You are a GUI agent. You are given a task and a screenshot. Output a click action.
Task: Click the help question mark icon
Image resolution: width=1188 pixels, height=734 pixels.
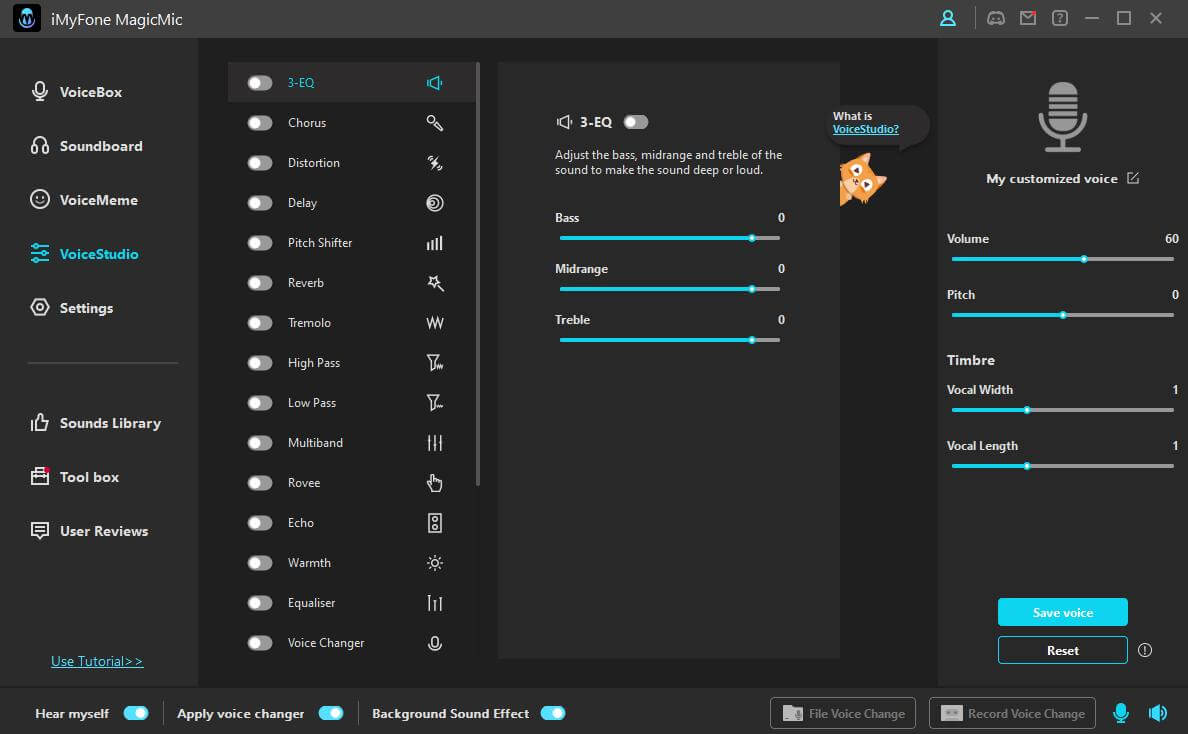1060,18
